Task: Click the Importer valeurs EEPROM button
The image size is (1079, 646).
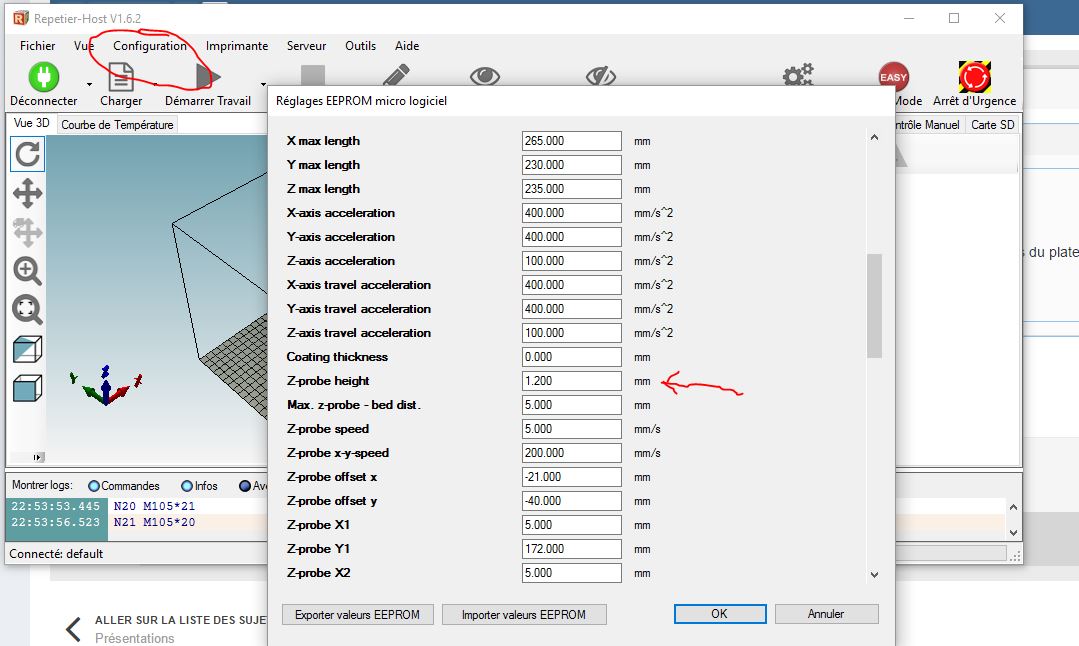Action: tap(524, 614)
